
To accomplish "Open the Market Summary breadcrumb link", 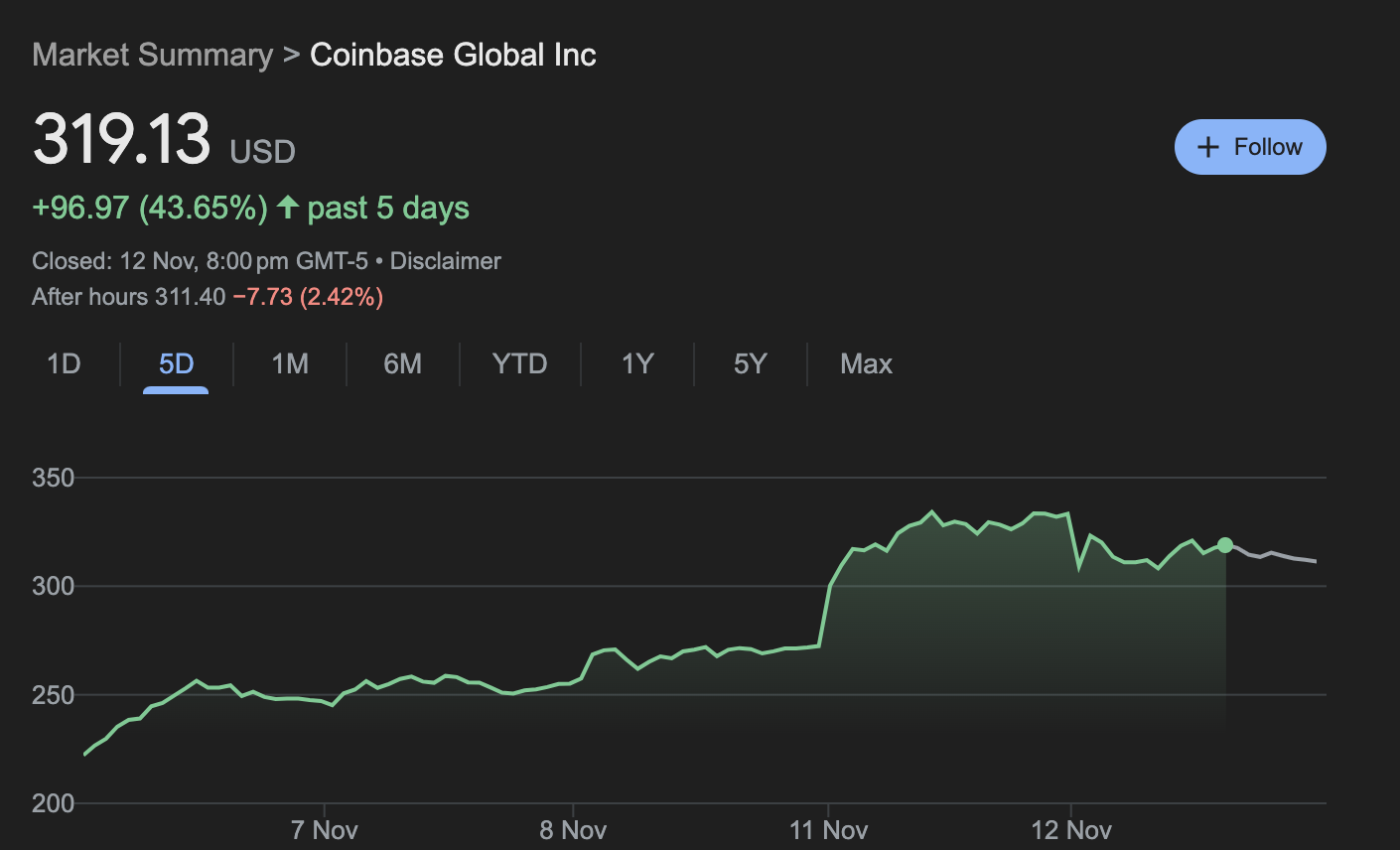I will coord(152,55).
